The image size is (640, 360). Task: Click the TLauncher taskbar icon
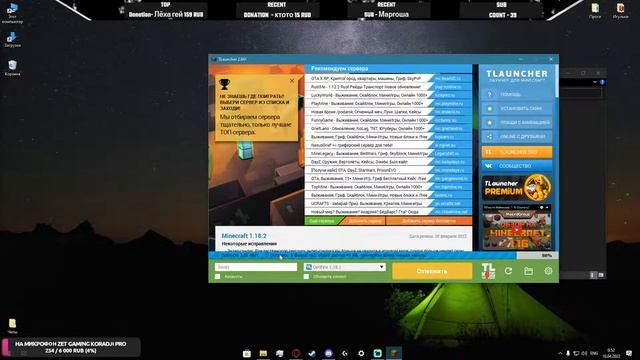tap(394, 353)
